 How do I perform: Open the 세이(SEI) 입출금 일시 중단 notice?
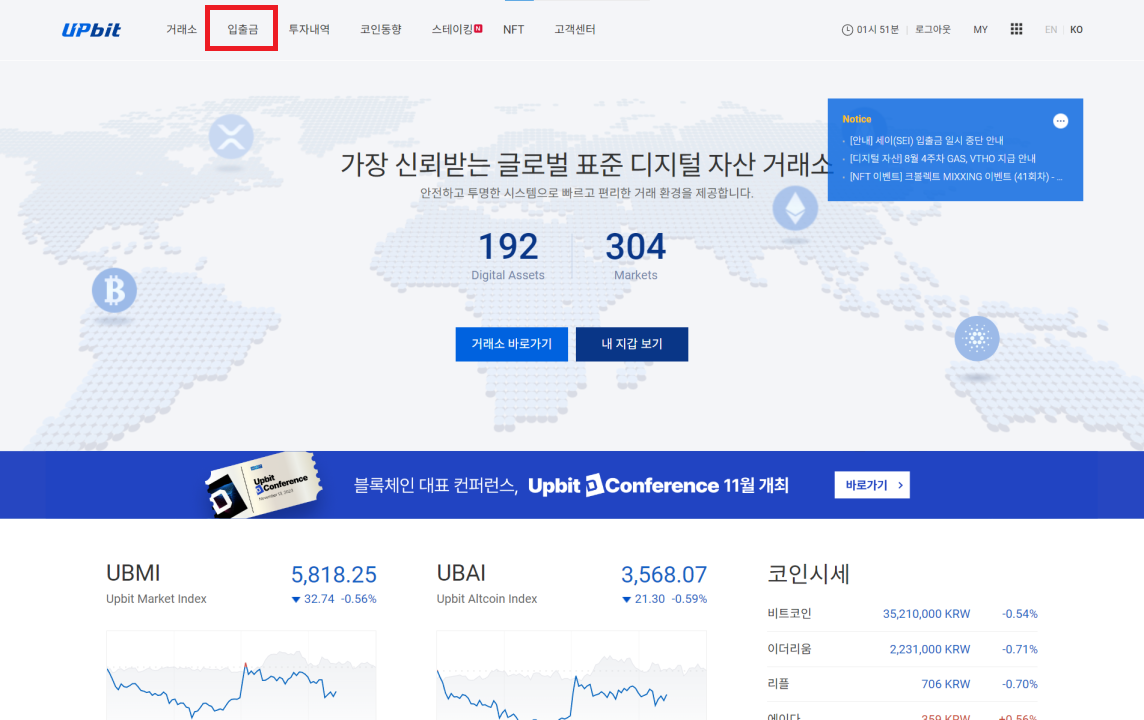tap(926, 140)
